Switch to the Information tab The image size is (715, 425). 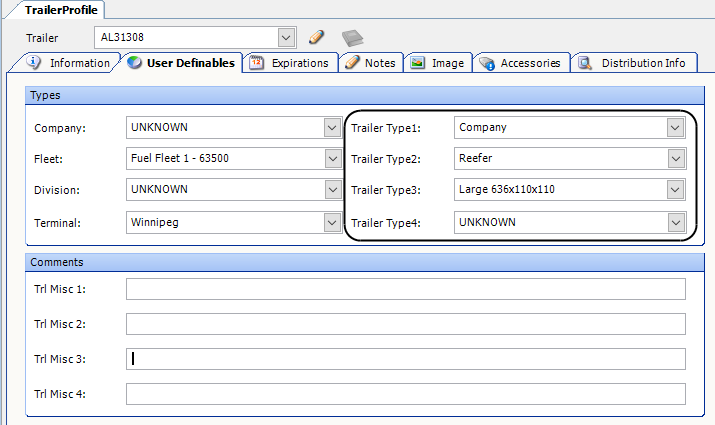[67, 63]
